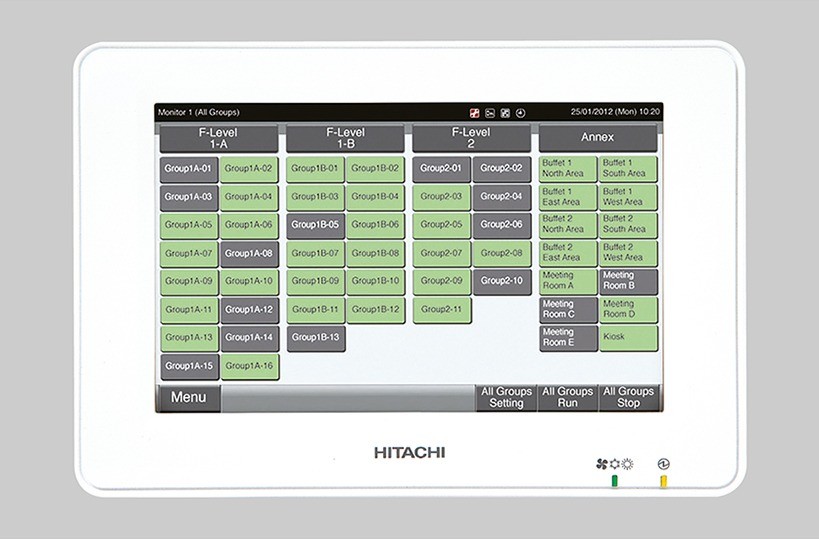Select Group1A-15 tile
The height and width of the screenshot is (539, 819).
[x=190, y=367]
